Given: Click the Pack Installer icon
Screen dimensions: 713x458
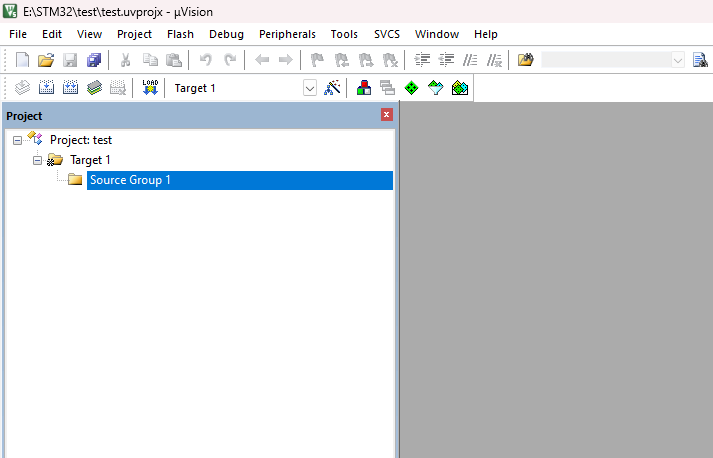Looking at the screenshot, I should [459, 88].
